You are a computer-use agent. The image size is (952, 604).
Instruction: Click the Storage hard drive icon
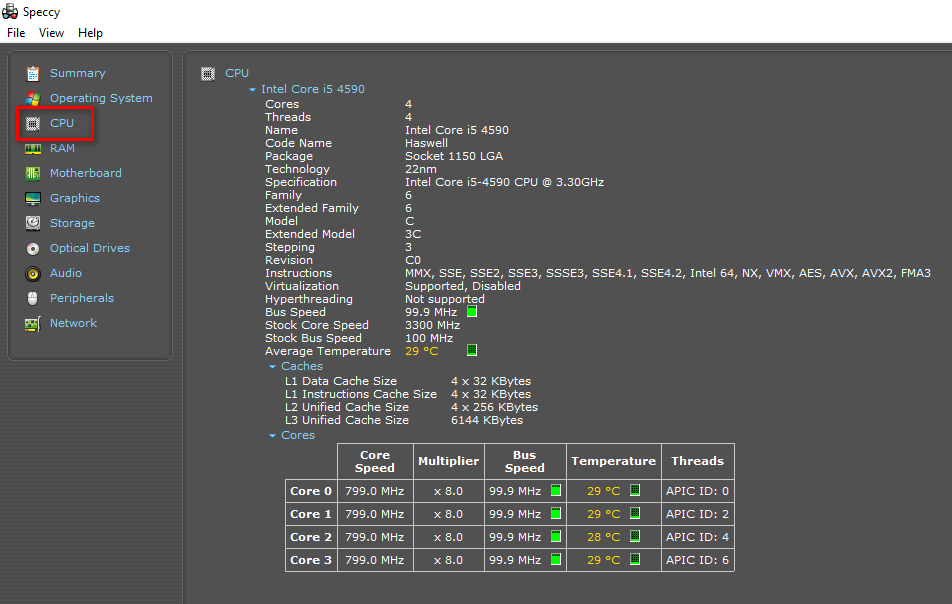[33, 223]
